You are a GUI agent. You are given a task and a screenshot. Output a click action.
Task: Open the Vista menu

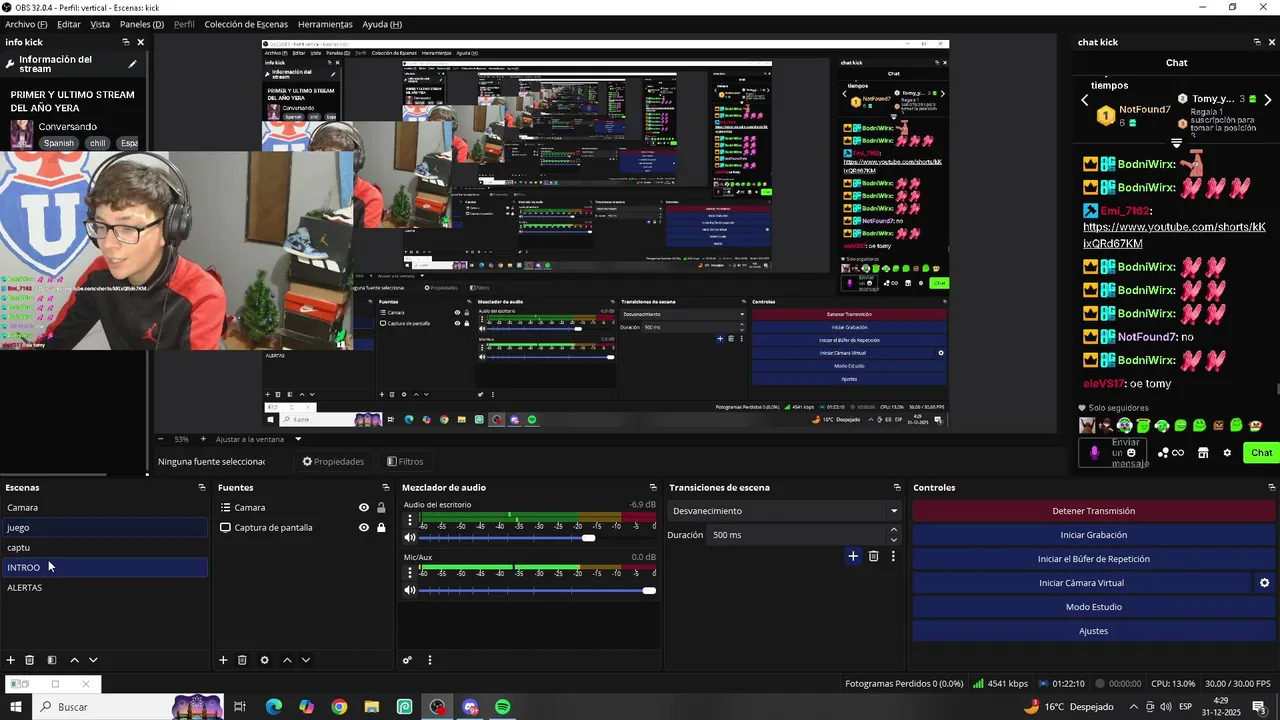(x=100, y=24)
